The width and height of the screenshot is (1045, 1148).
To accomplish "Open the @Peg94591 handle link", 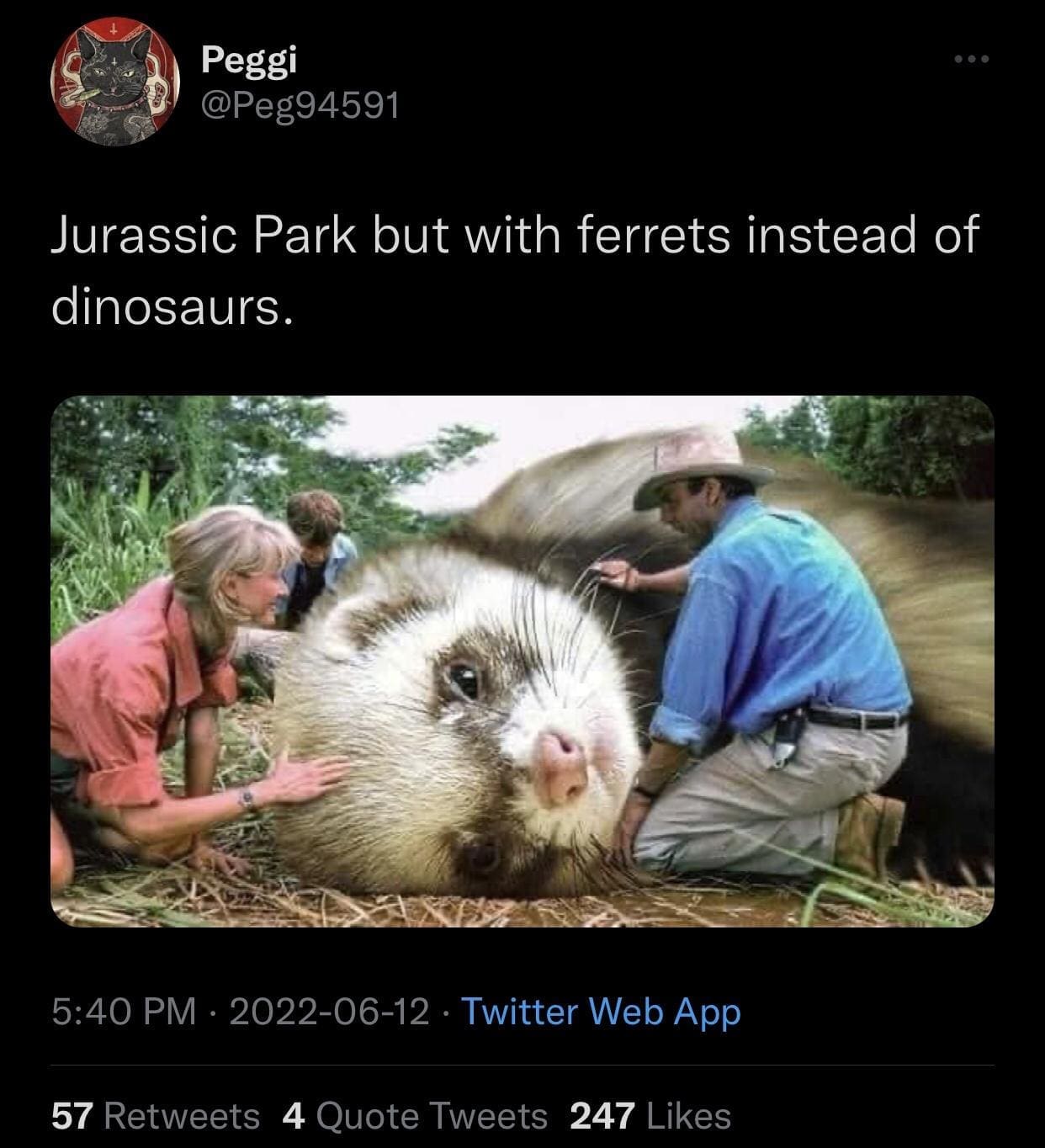I will (300, 104).
